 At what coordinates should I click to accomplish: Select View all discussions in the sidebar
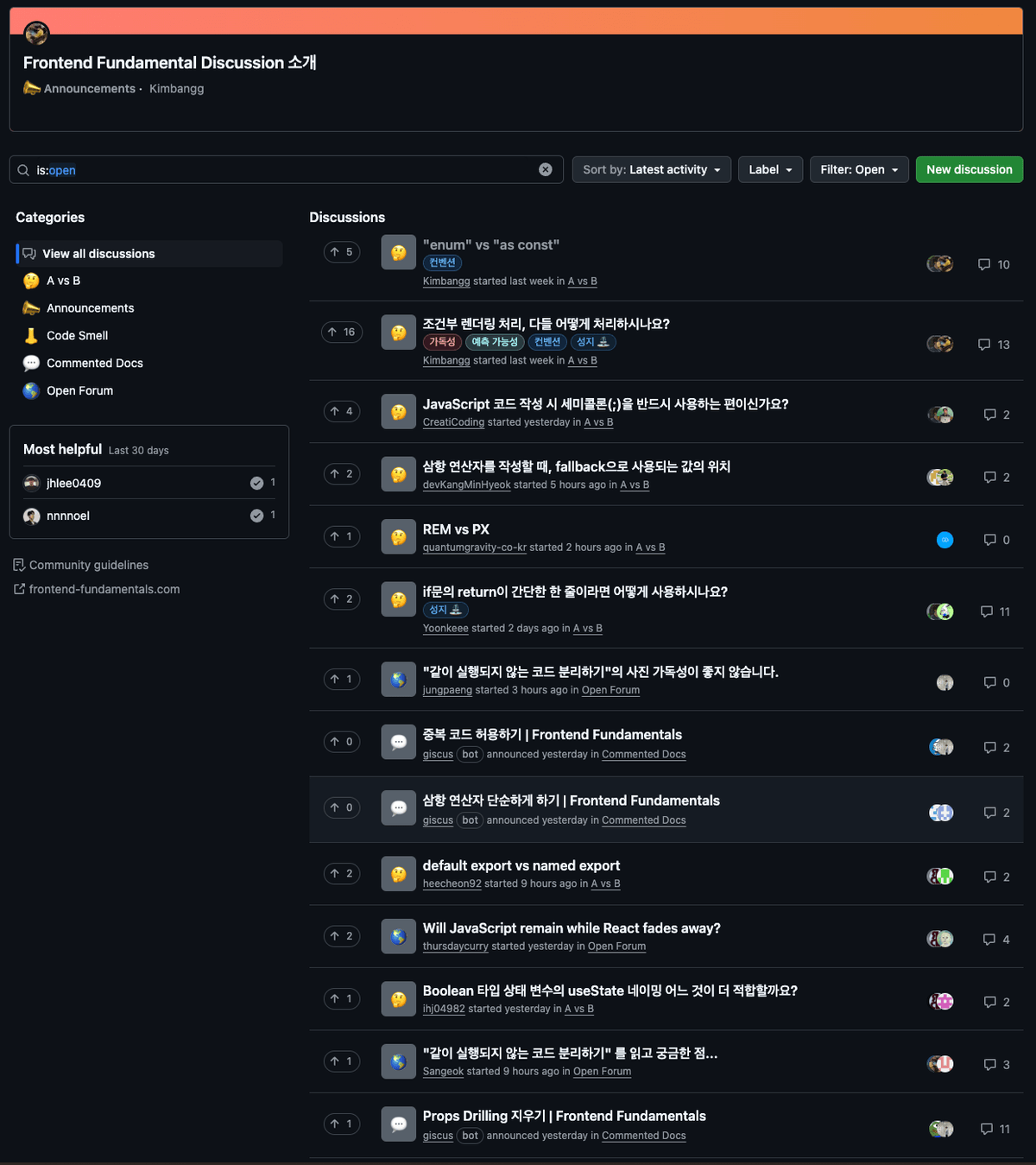99,253
